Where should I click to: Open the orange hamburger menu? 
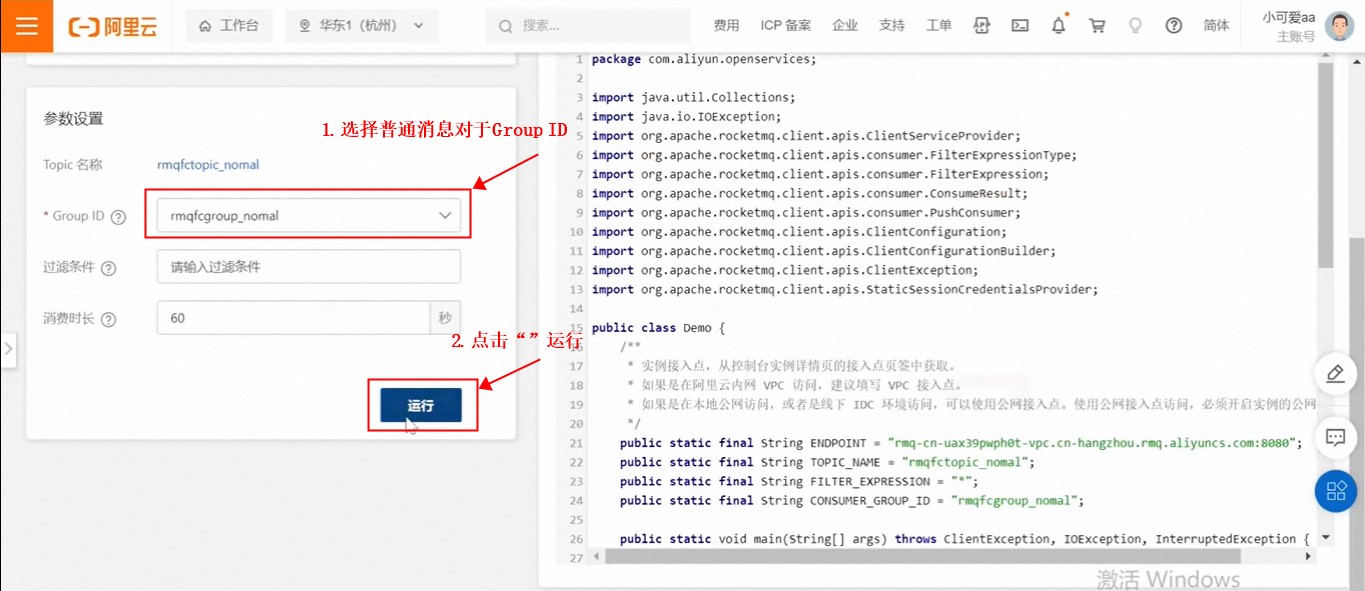[26, 26]
